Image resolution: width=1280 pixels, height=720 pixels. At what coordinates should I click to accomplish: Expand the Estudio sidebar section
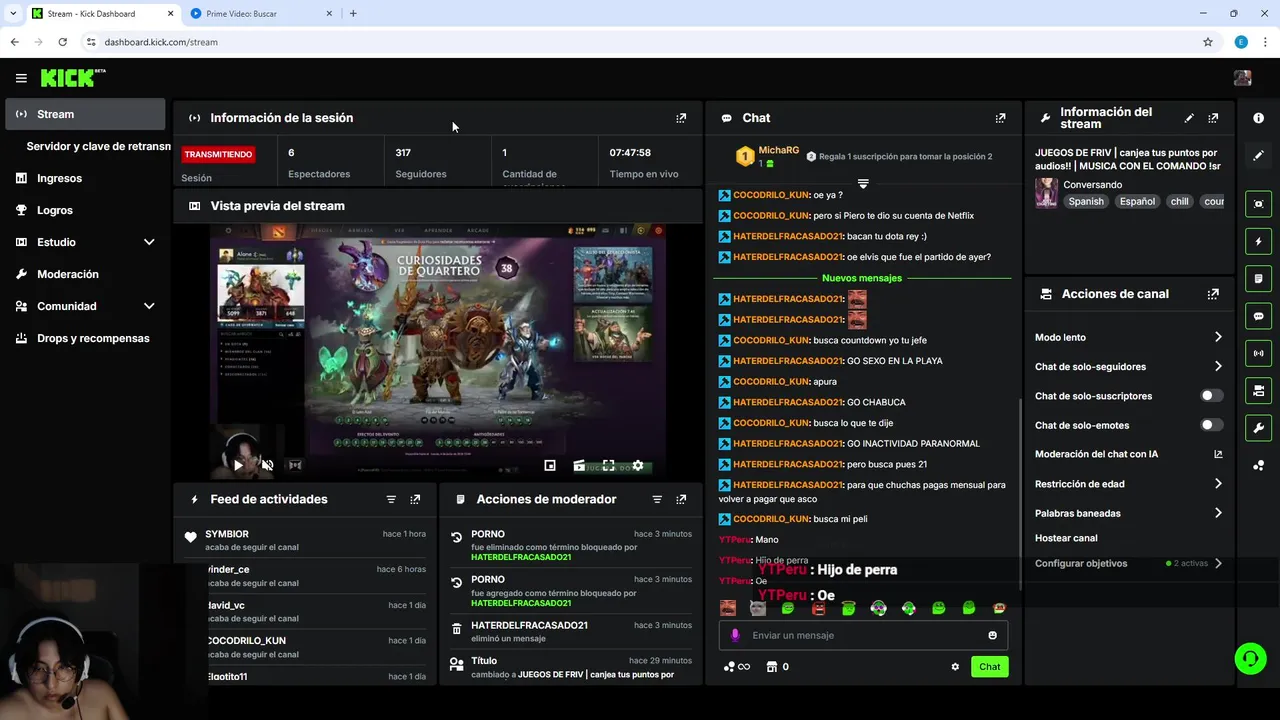149,242
